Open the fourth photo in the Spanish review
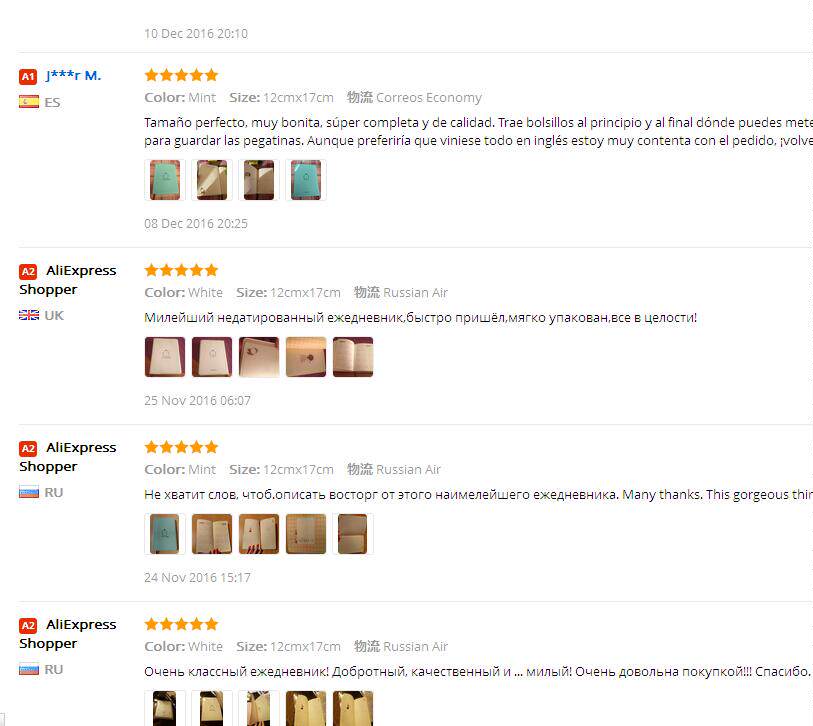Image resolution: width=813 pixels, height=726 pixels. point(305,180)
